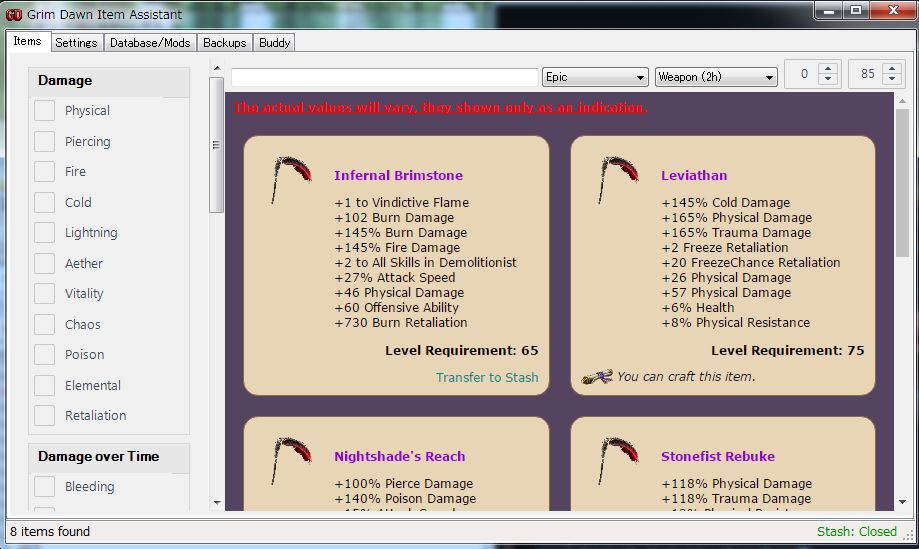The image size is (919, 549).
Task: Click the Infernal Brimstone scythe icon
Action: pos(291,180)
